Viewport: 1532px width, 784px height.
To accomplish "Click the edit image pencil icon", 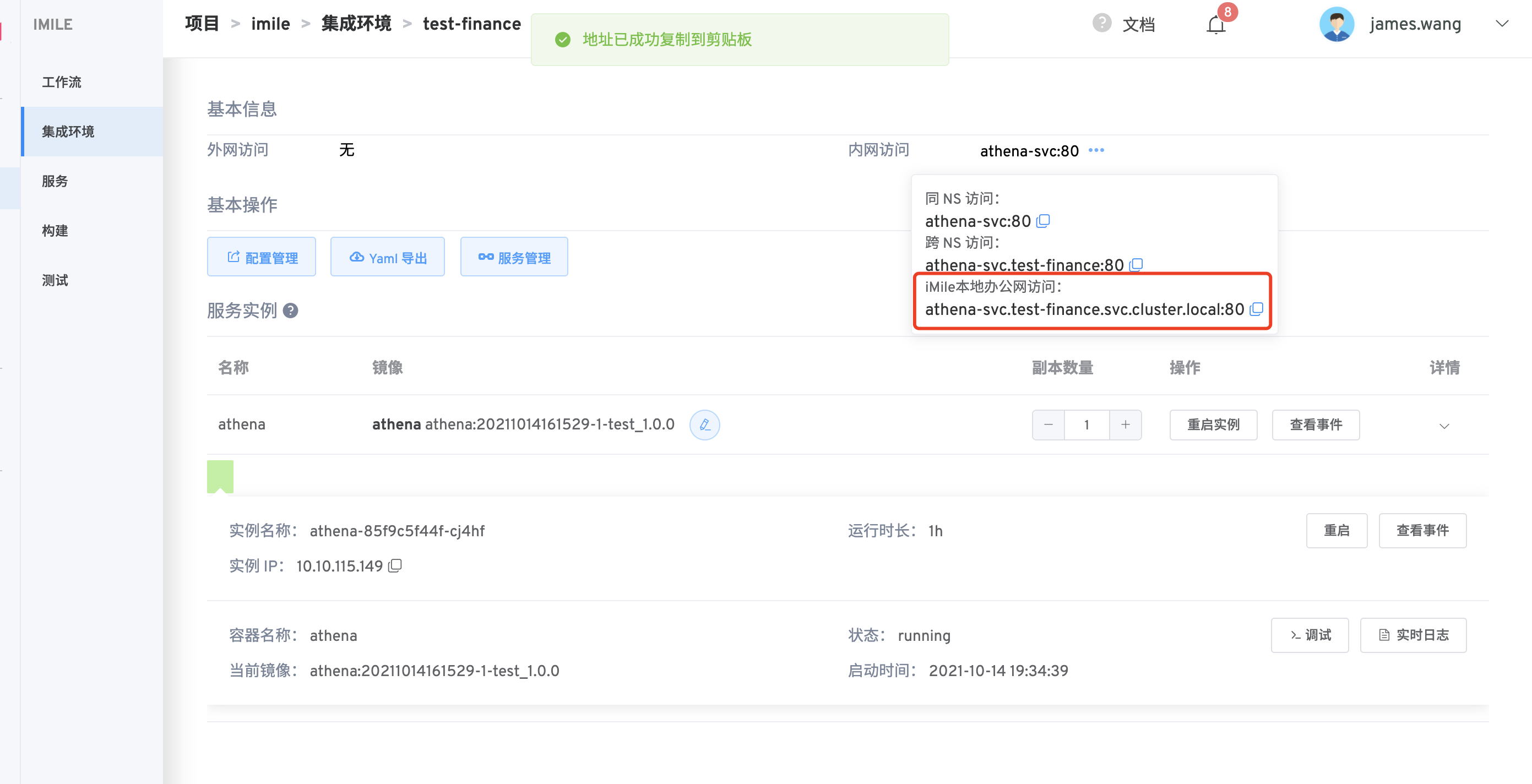I will pos(704,424).
